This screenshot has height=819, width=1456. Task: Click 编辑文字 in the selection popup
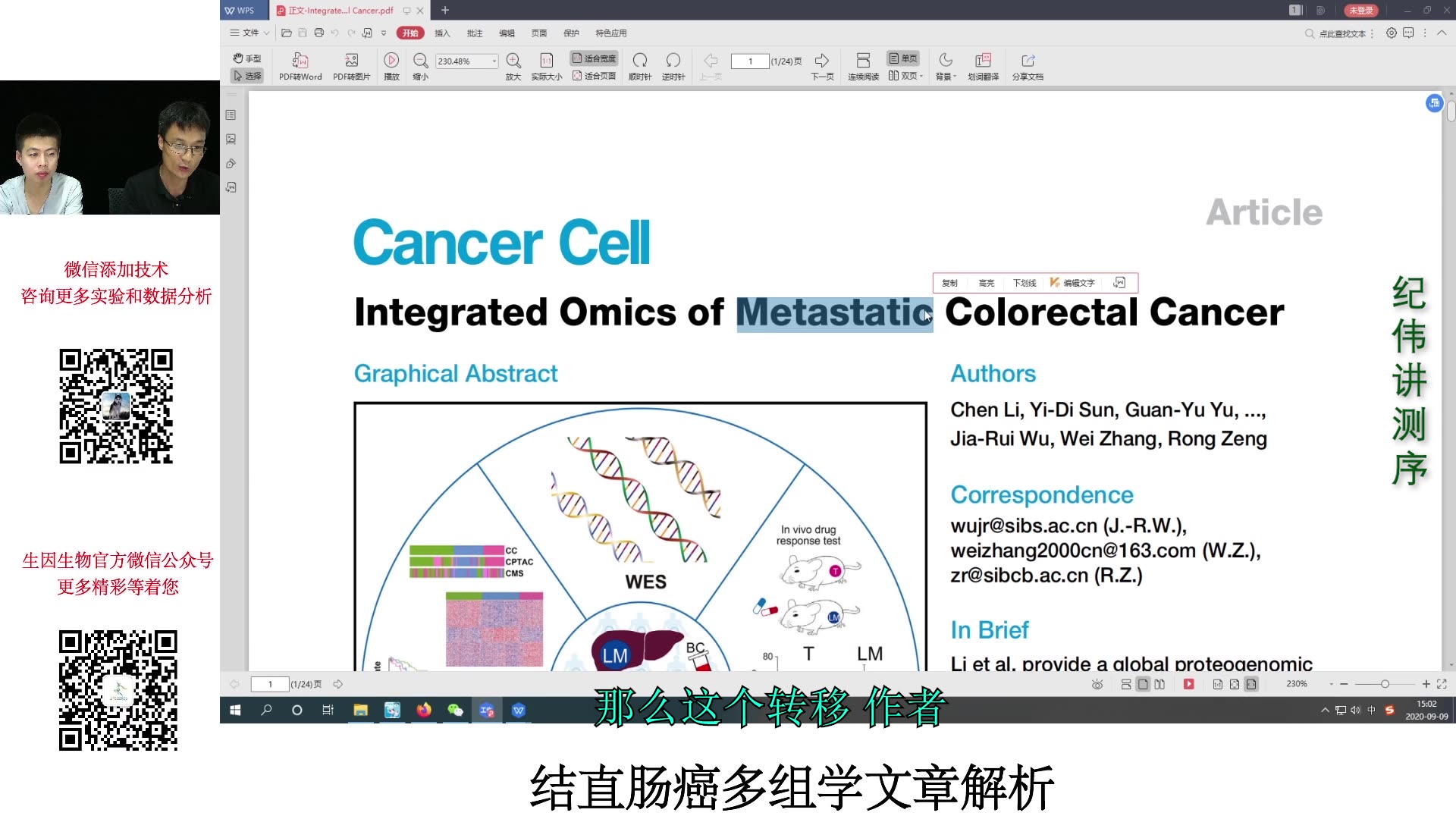point(1072,283)
